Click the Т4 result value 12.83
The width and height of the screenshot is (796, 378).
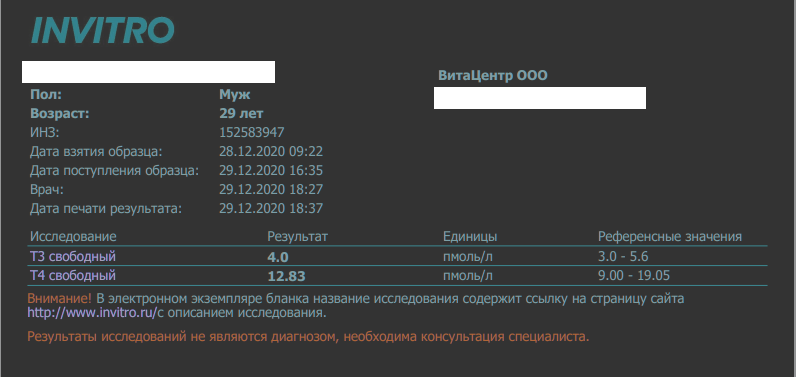286,277
